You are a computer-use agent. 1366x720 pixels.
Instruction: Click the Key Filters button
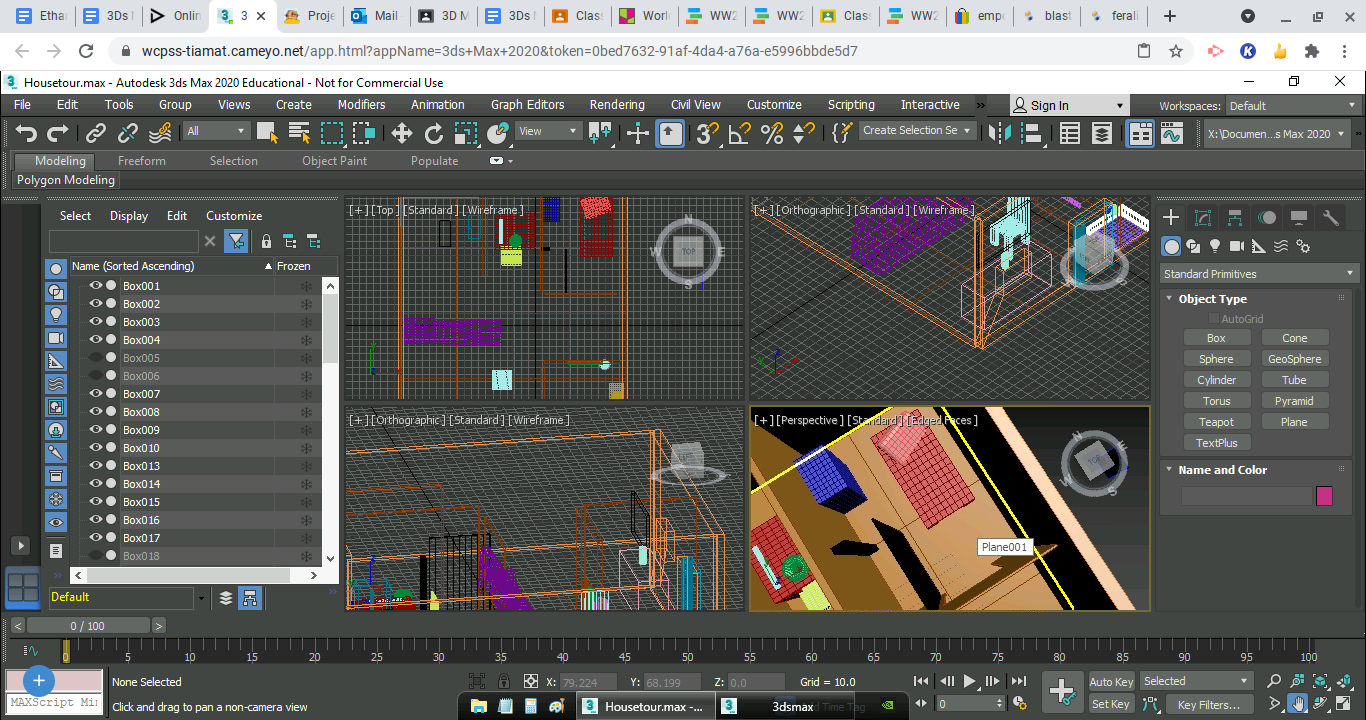(1208, 704)
